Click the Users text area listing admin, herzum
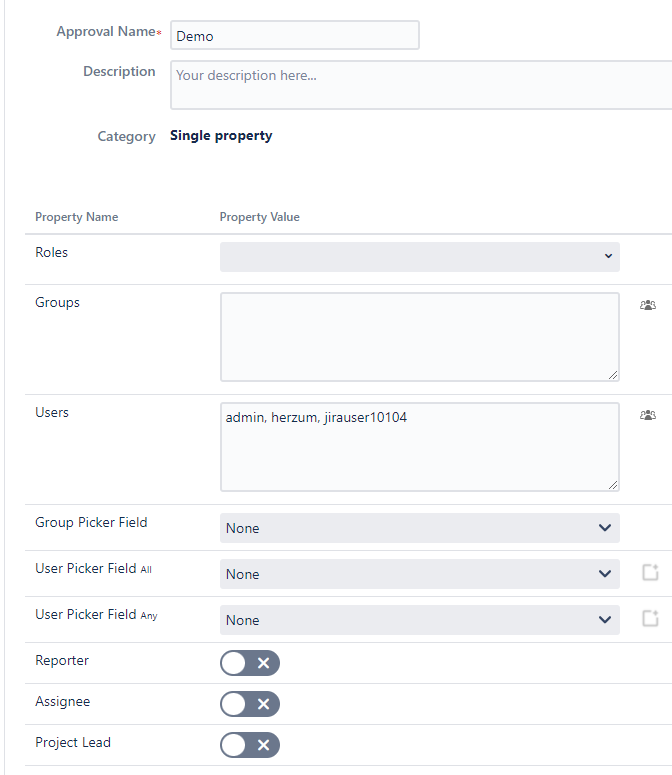Screen dimensions: 672x775 pos(419,447)
